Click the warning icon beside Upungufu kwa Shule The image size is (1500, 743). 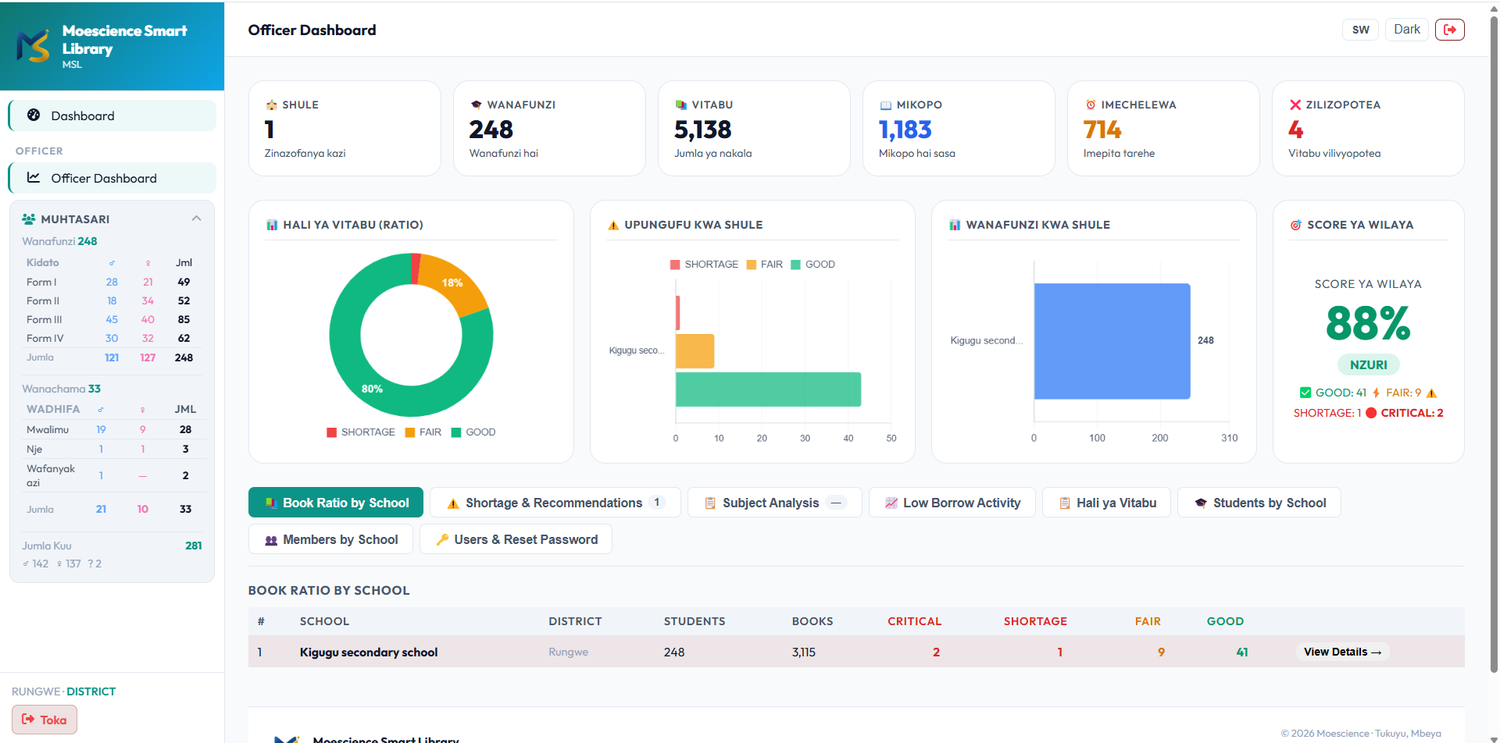(x=613, y=225)
